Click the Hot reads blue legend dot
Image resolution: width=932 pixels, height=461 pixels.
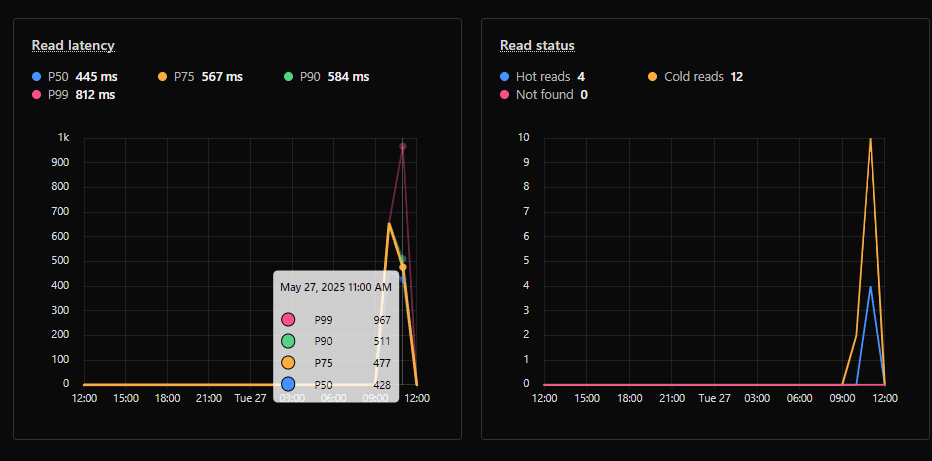point(505,77)
